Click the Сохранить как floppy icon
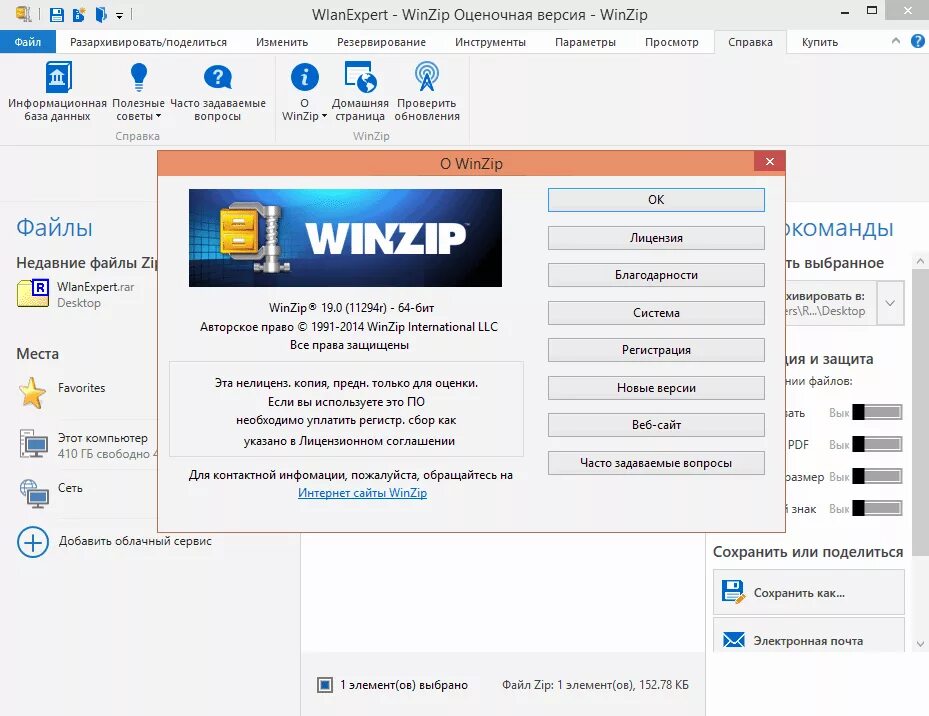The image size is (929, 716). pos(733,592)
